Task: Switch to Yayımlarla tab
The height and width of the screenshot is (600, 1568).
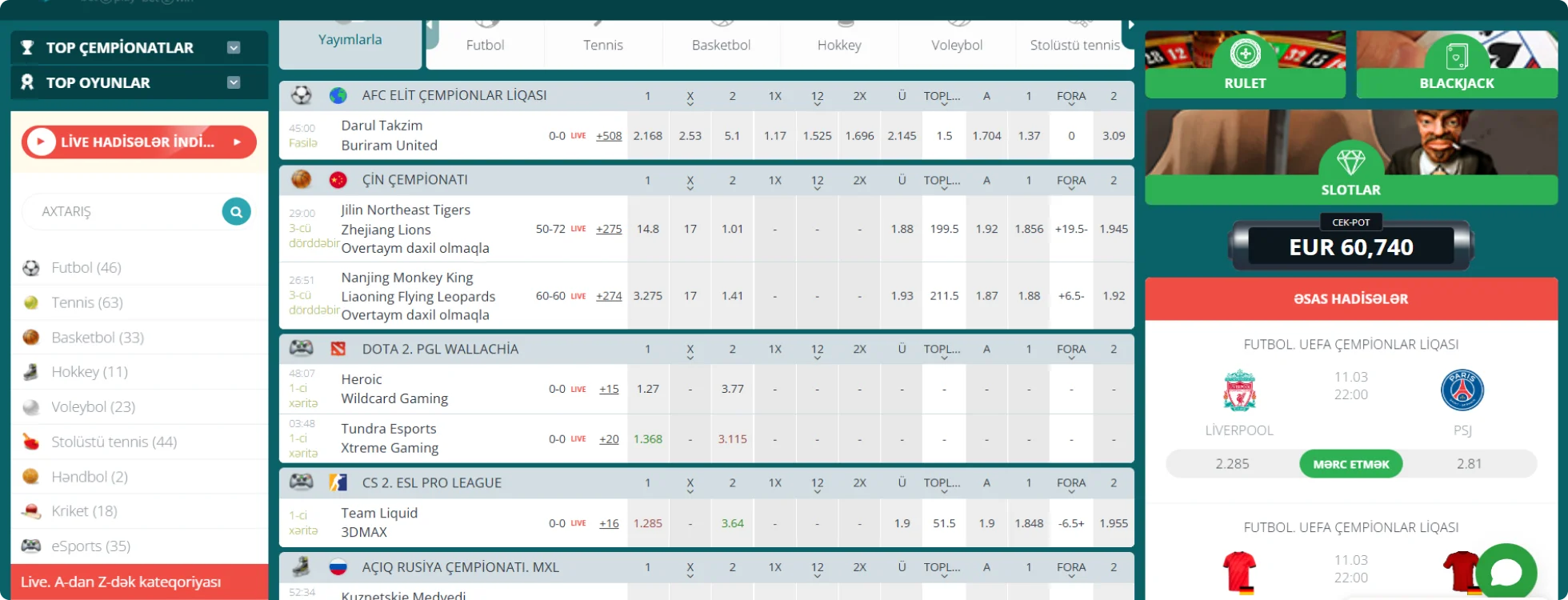Action: (x=350, y=39)
